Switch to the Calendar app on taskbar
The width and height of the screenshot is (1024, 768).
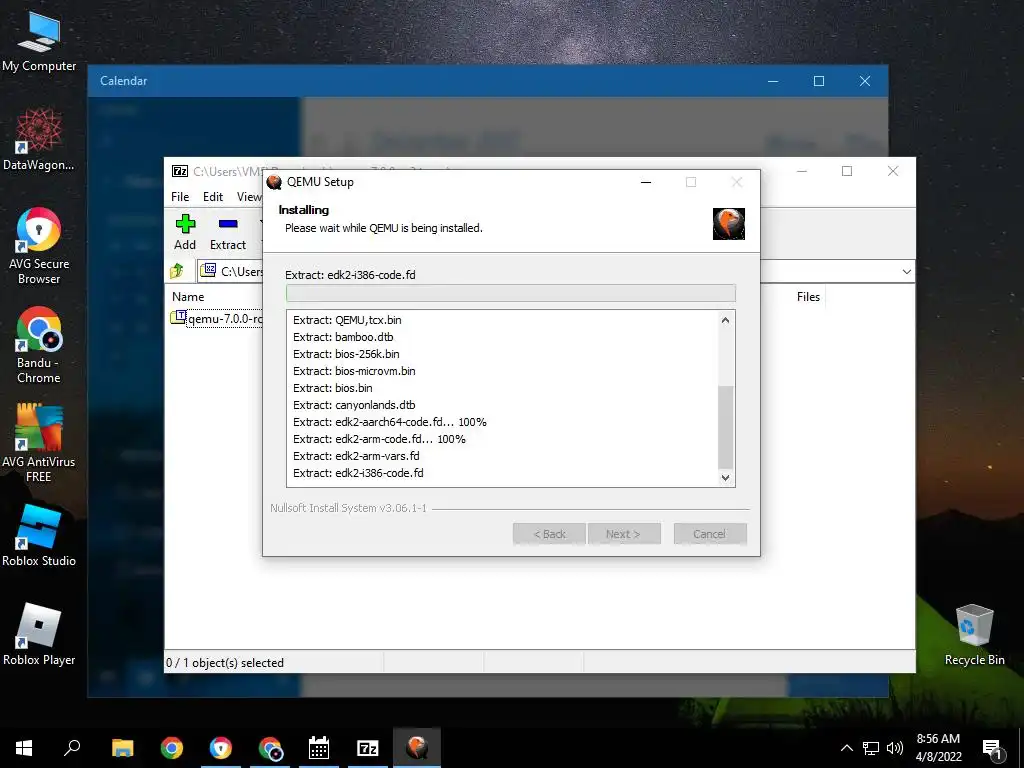(x=319, y=748)
